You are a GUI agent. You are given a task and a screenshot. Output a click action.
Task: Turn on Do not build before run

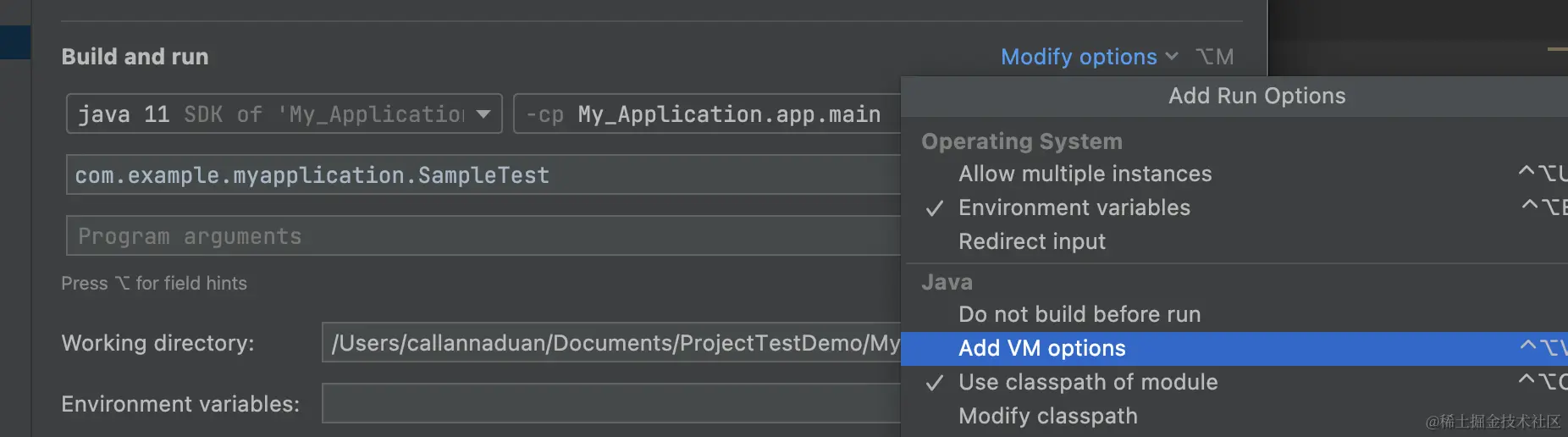pyautogui.click(x=1079, y=314)
